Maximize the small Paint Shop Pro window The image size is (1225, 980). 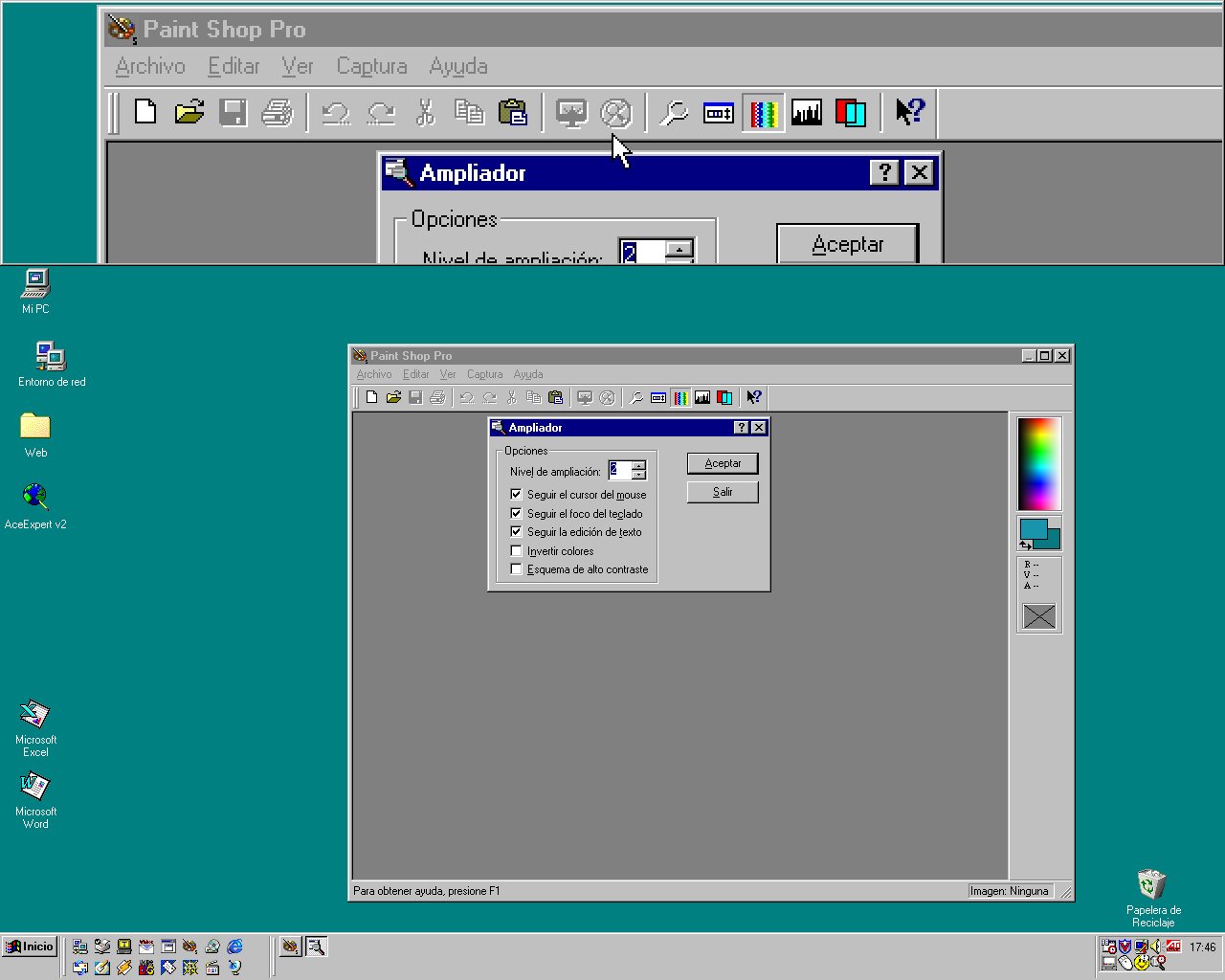1045,355
